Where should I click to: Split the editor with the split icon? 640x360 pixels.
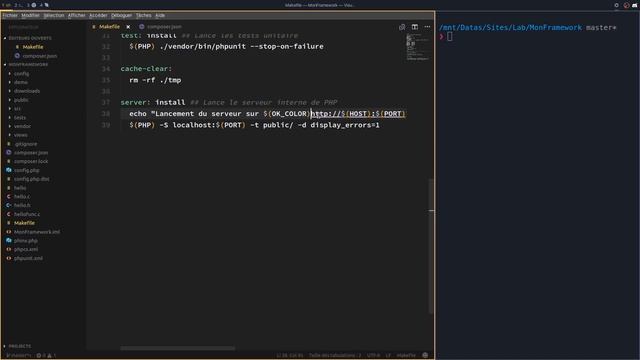(x=415, y=27)
